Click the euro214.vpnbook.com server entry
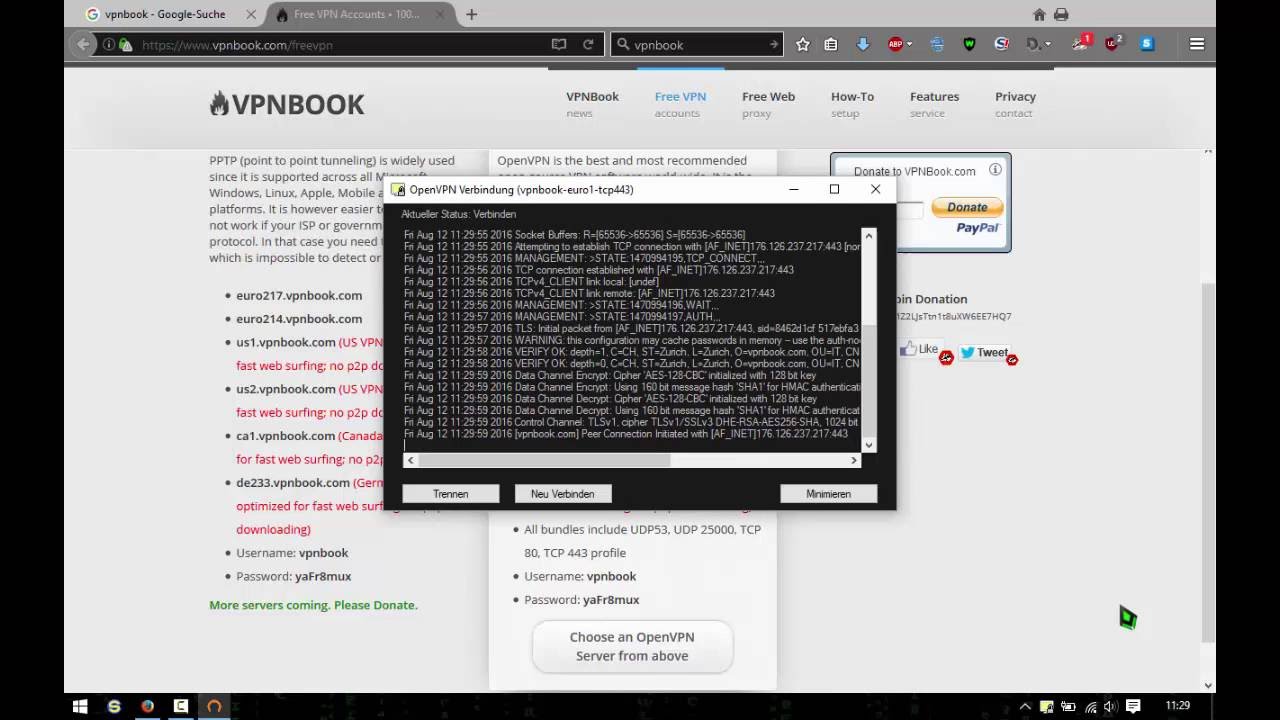Viewport: 1280px width, 720px height. point(299,319)
